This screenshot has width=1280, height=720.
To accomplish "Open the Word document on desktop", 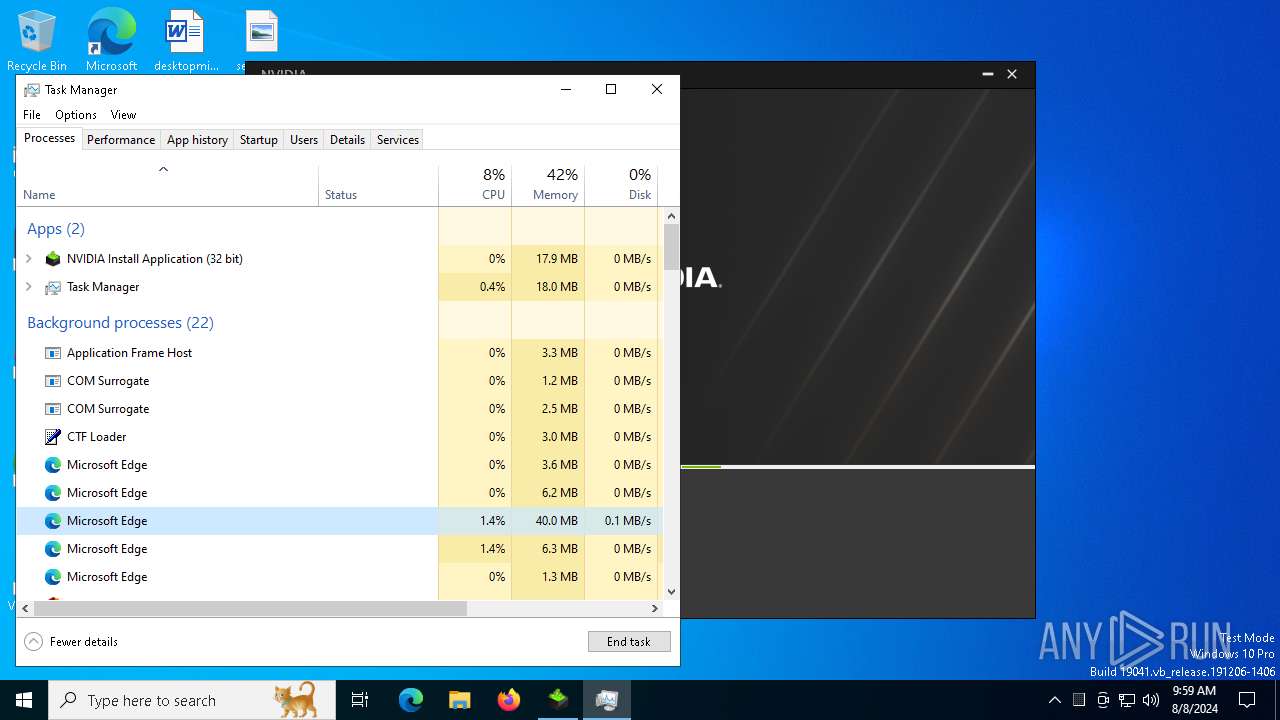I will coord(186,40).
